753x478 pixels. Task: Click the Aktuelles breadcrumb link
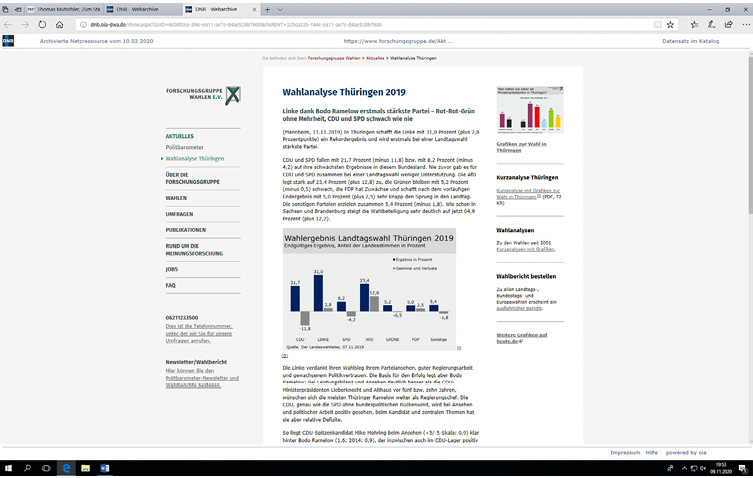pos(375,58)
